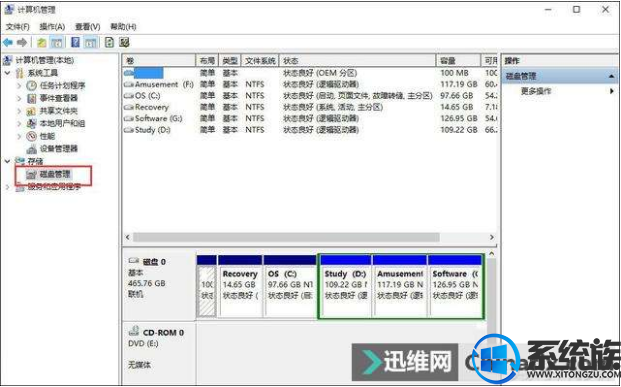
Task: Open 性能 in the tree
Action: (47, 136)
